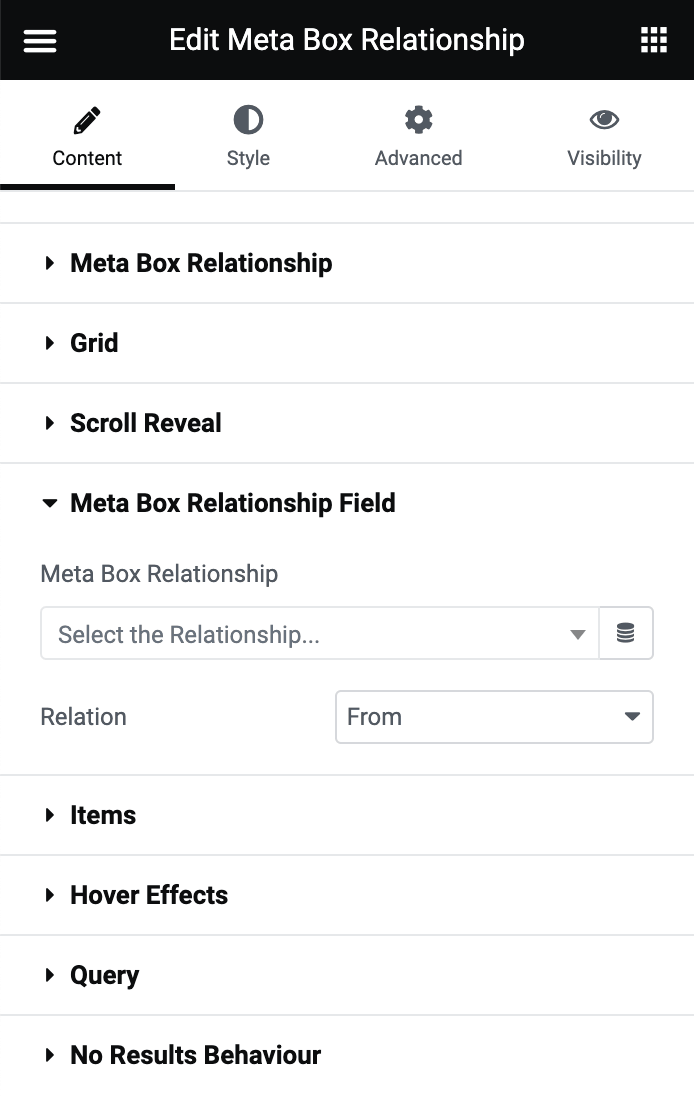Expand the Meta Box Relationship section

click(200, 263)
